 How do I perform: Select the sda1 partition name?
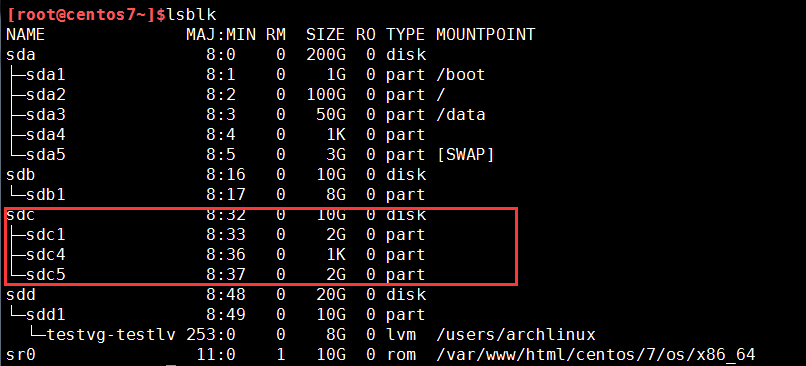[x=45, y=75]
